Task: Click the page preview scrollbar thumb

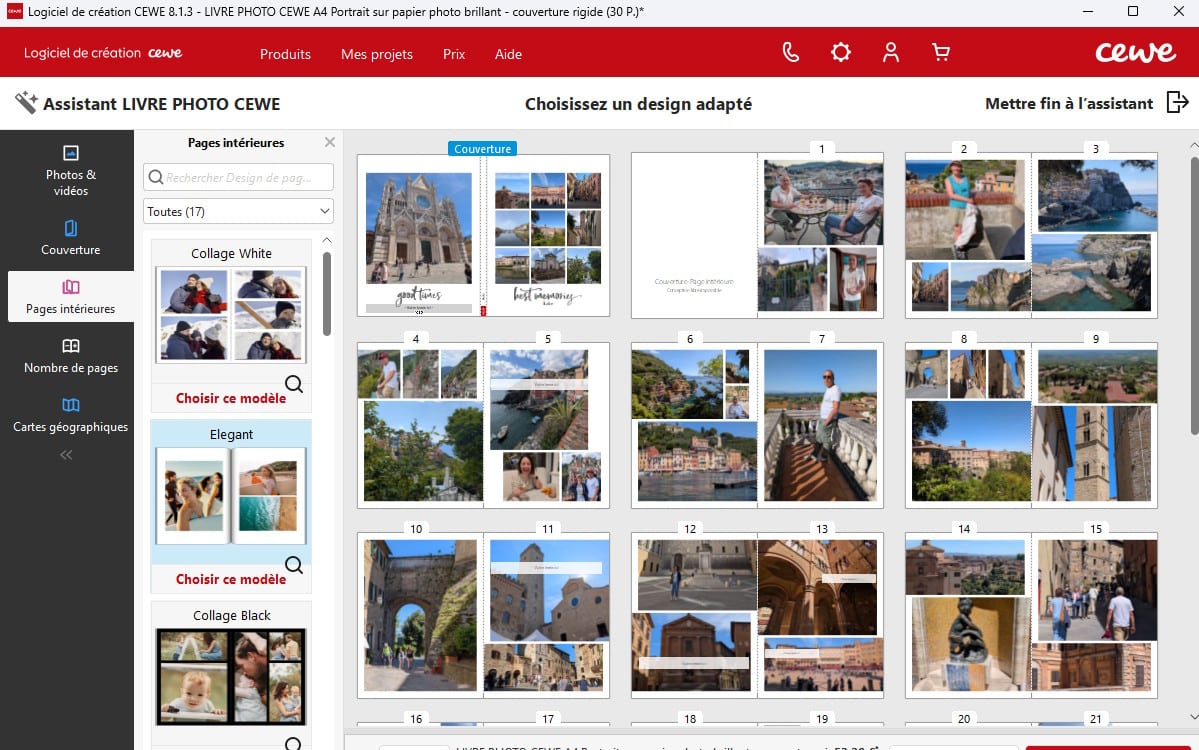Action: click(x=1194, y=296)
